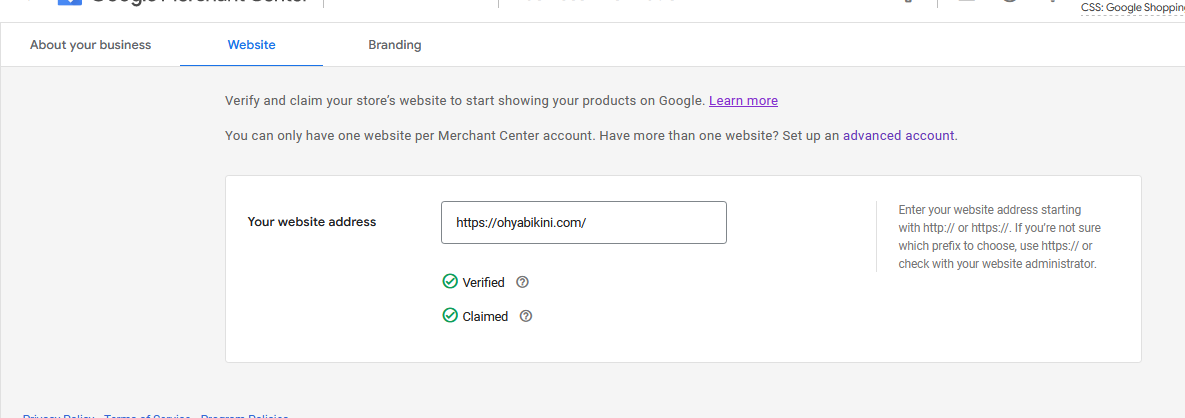Focus the website address input field
1185x418 pixels.
pos(583,223)
